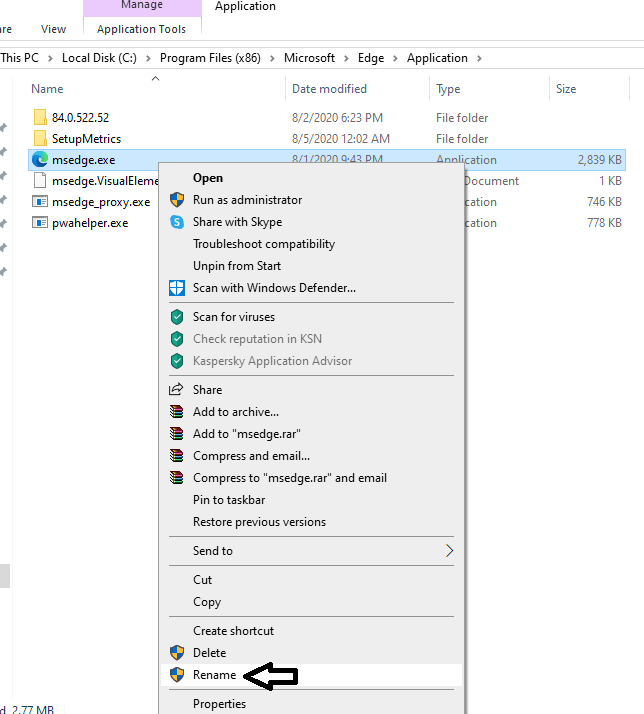Screen dimensions: 644x714
Task: Expand chevron after Microsoft in address bar
Action: click(346, 58)
